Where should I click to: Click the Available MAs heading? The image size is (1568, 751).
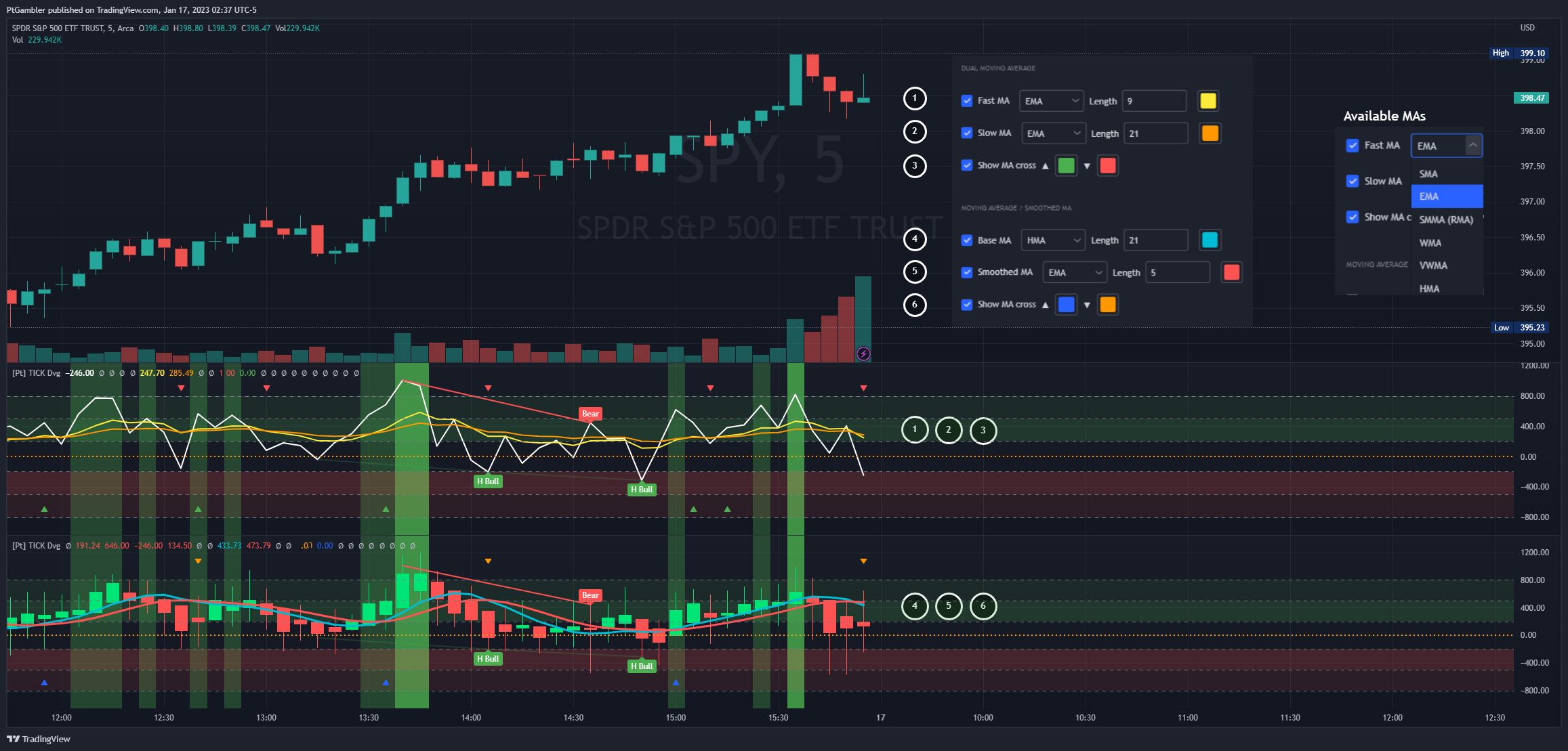point(1384,116)
